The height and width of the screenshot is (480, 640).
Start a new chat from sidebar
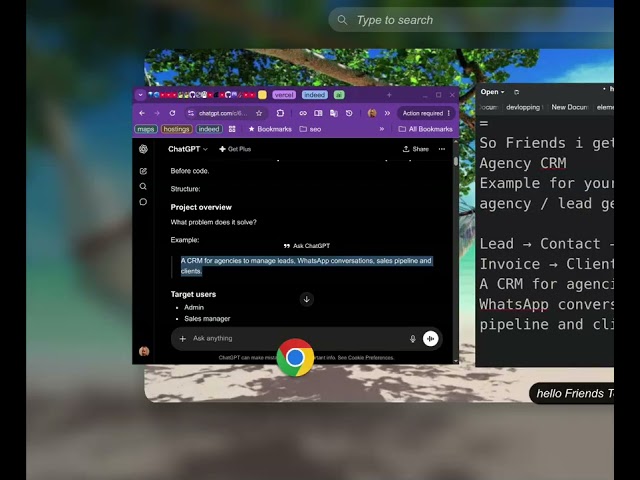[143, 171]
